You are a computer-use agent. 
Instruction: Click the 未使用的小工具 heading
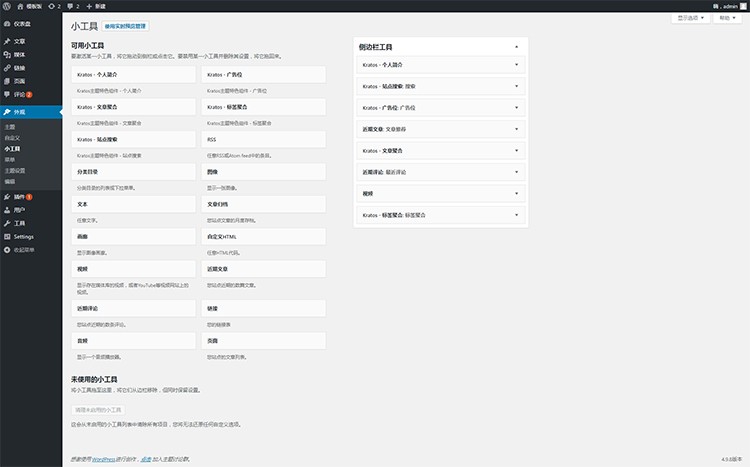[94, 379]
